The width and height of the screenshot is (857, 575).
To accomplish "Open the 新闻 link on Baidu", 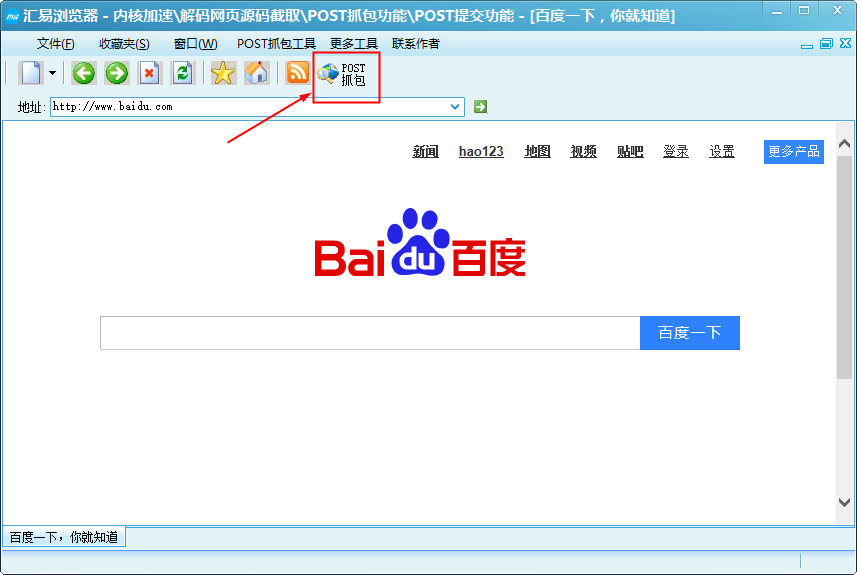I will tap(425, 151).
